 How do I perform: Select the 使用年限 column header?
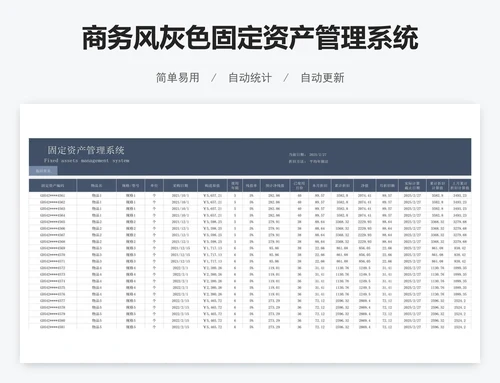point(235,185)
